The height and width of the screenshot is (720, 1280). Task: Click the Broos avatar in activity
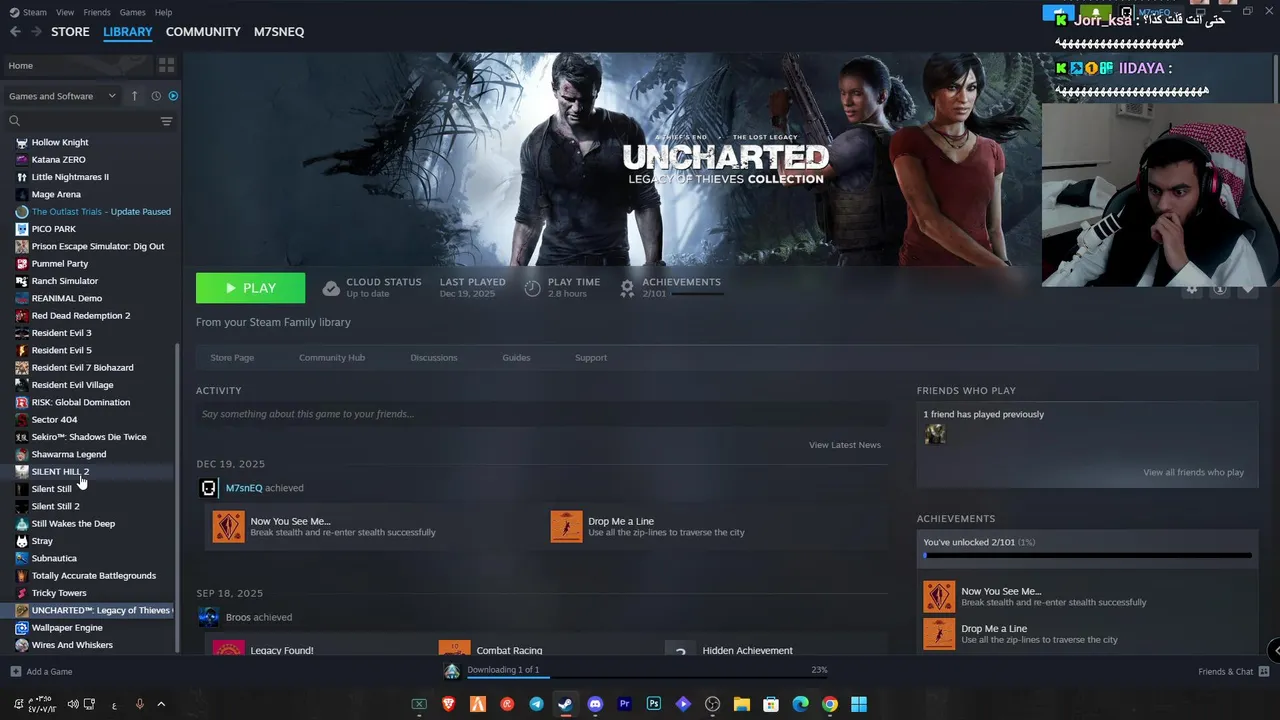coord(208,617)
